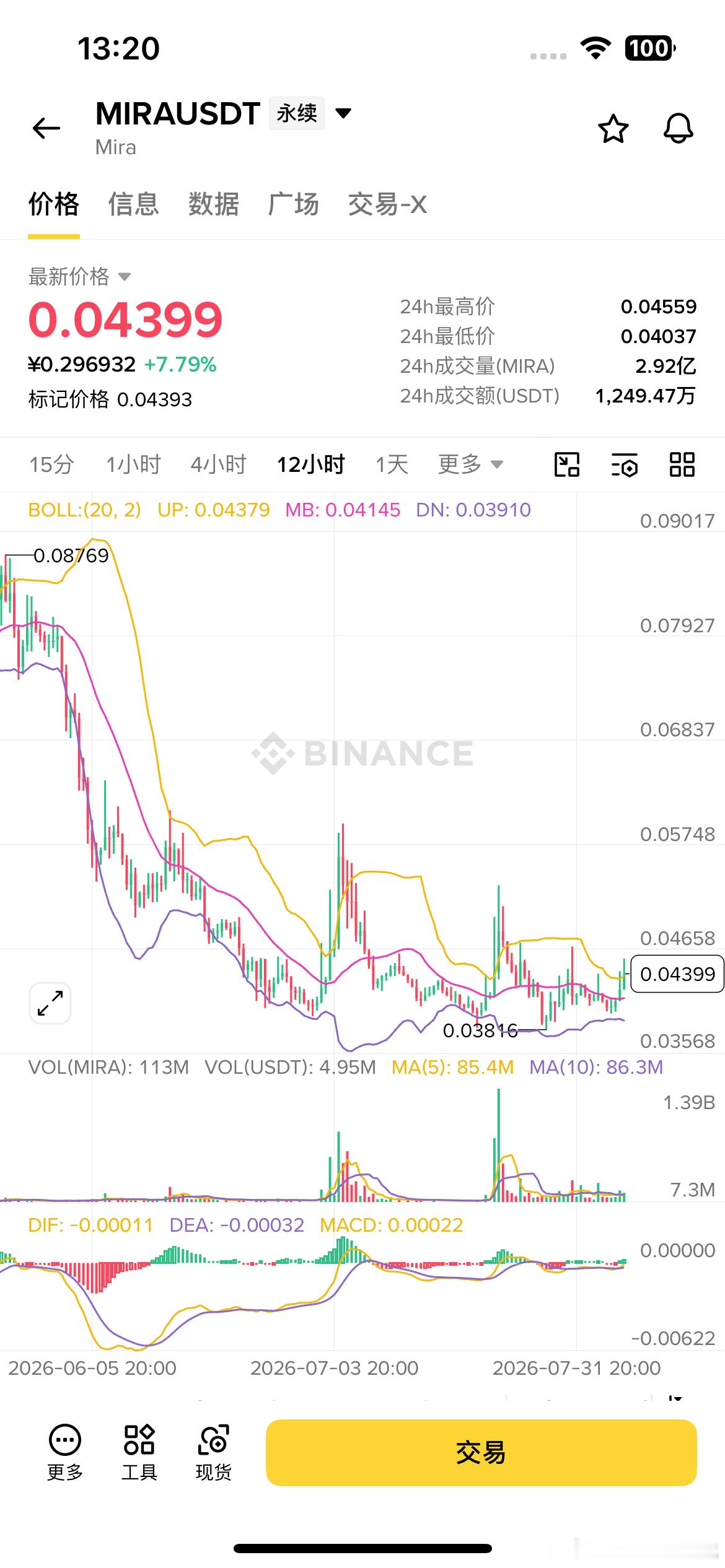Tap the 24h最高价 value 0.04559
725x1568 pixels.
(x=659, y=307)
